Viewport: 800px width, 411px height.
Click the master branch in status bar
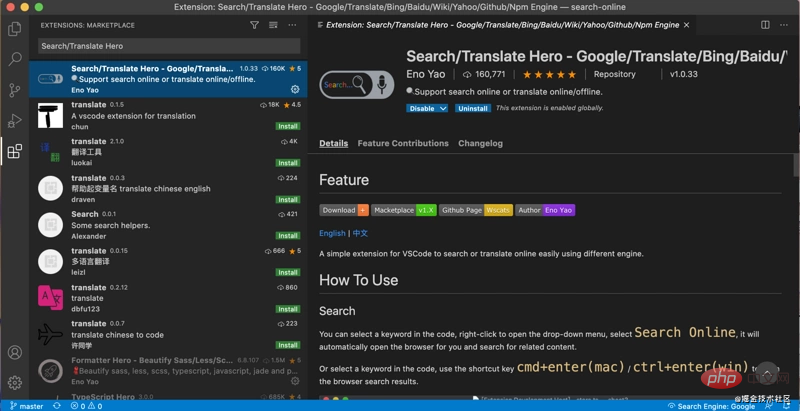(27, 406)
